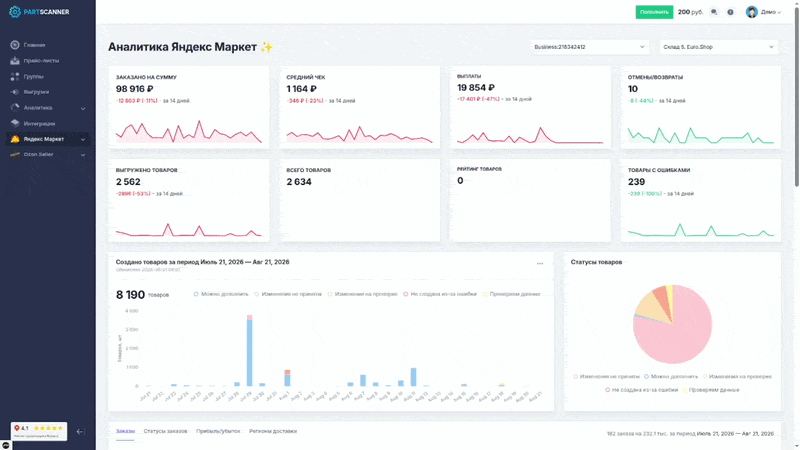Click the Выплаты sparkline chart

click(x=530, y=135)
